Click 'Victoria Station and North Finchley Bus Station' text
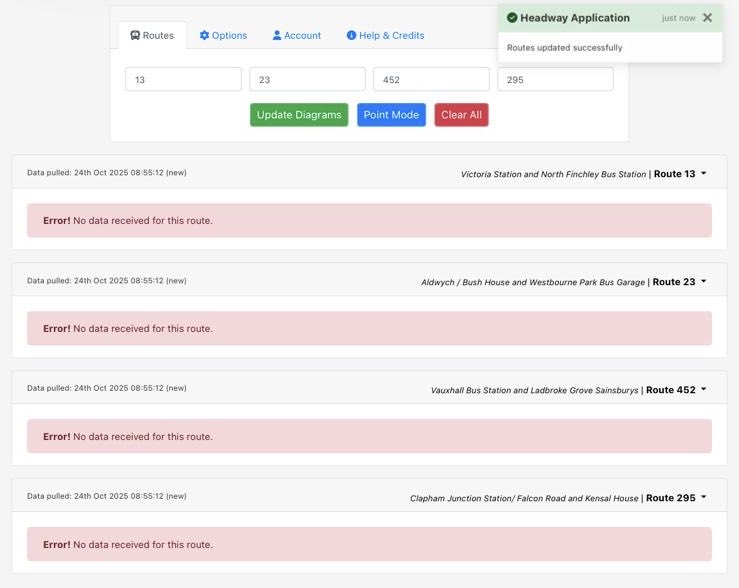Screen dimensions: 739x588 [553, 174]
